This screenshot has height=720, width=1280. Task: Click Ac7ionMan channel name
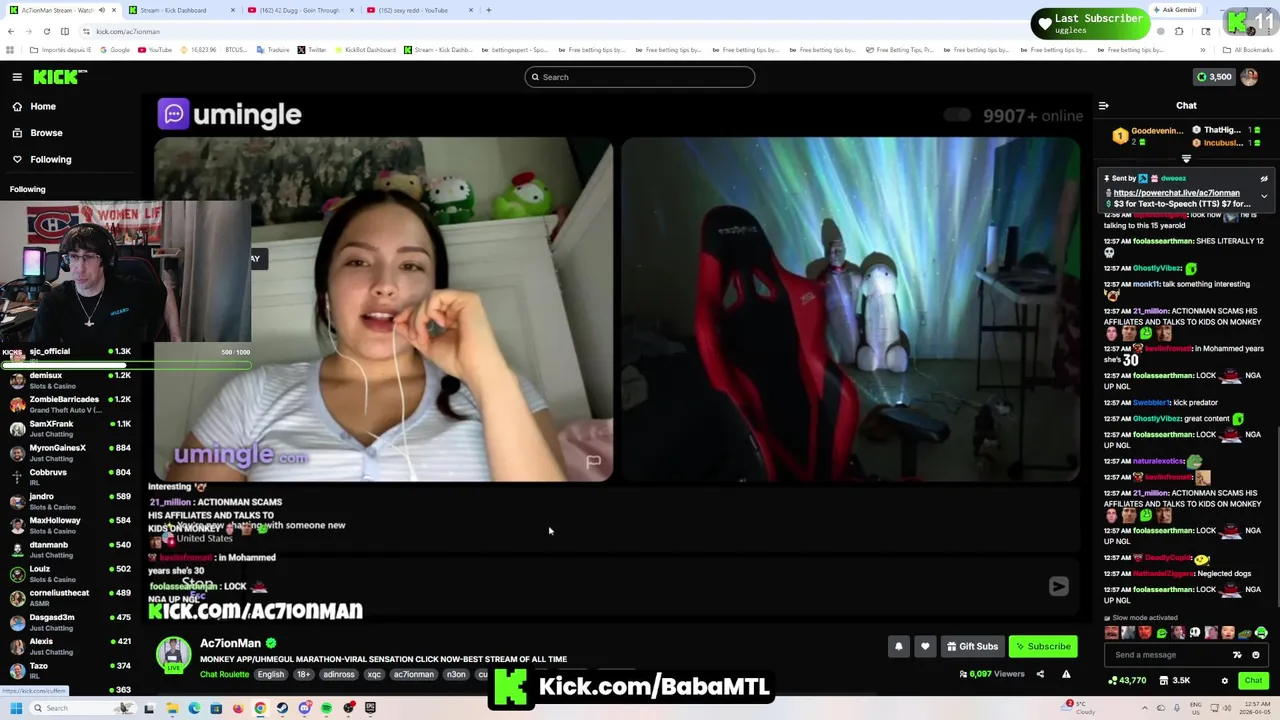(x=230, y=643)
